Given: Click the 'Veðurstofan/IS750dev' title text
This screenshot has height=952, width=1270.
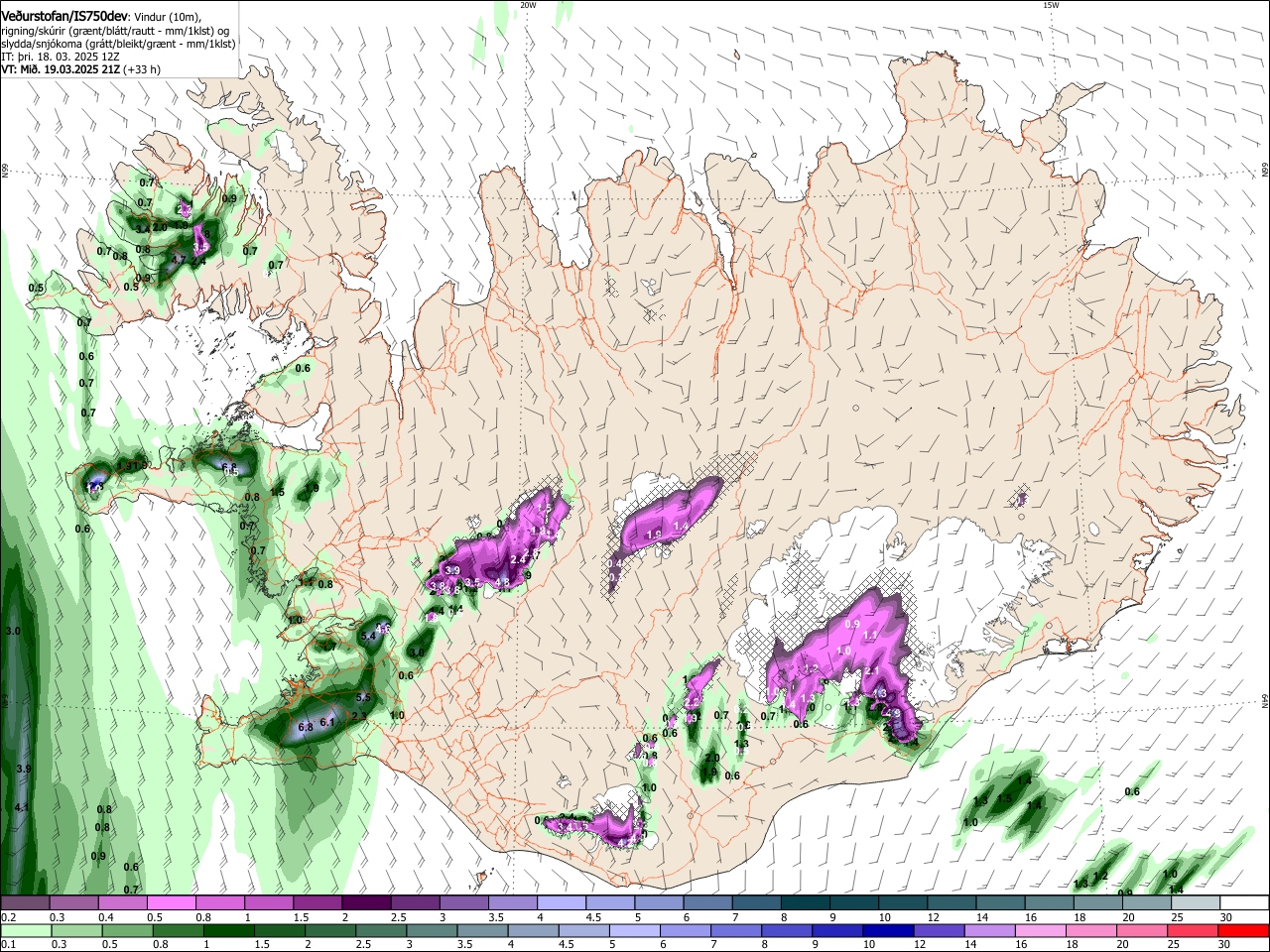Looking at the screenshot, I should 64,17.
